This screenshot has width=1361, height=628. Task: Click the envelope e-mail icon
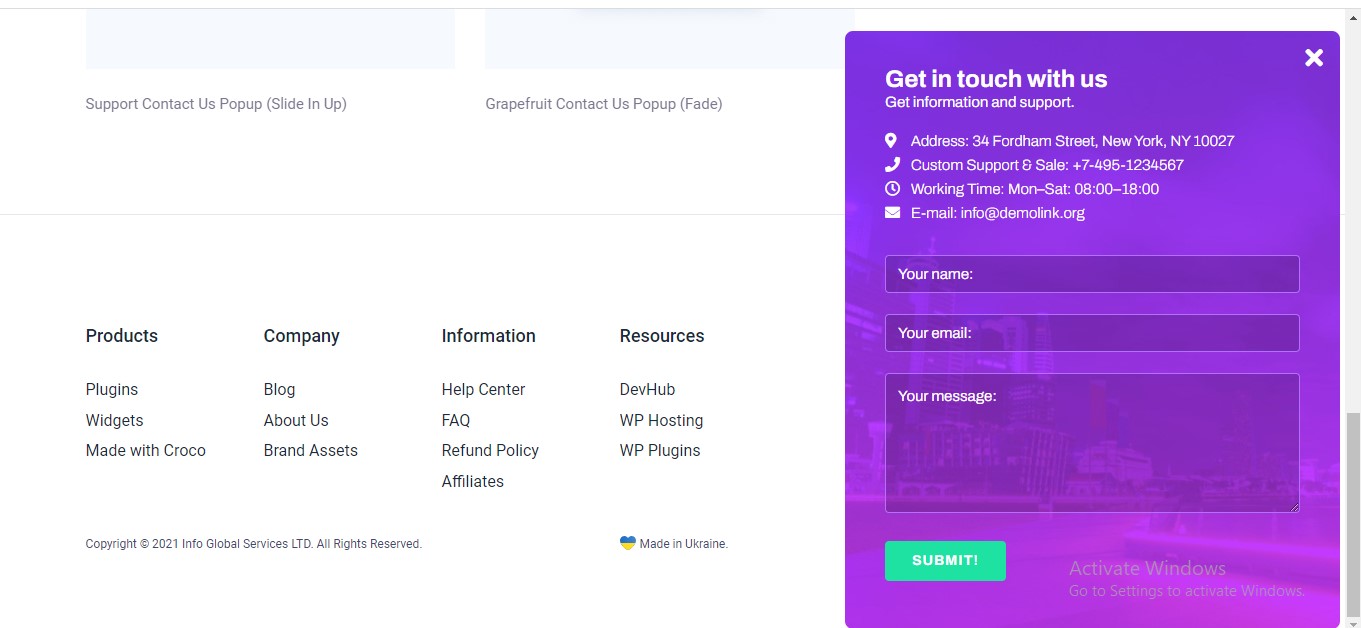click(x=892, y=213)
